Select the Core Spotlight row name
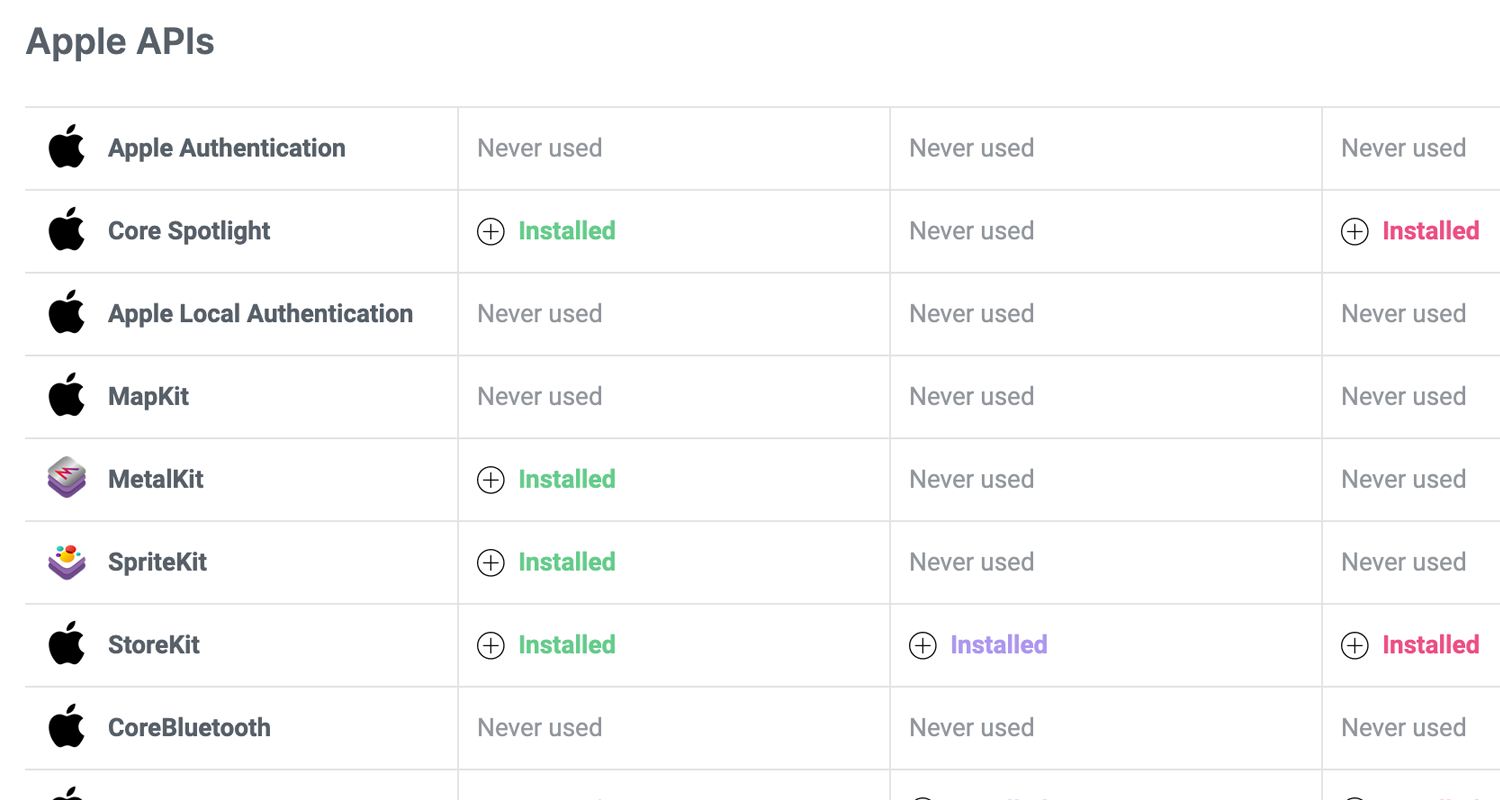 (x=189, y=231)
